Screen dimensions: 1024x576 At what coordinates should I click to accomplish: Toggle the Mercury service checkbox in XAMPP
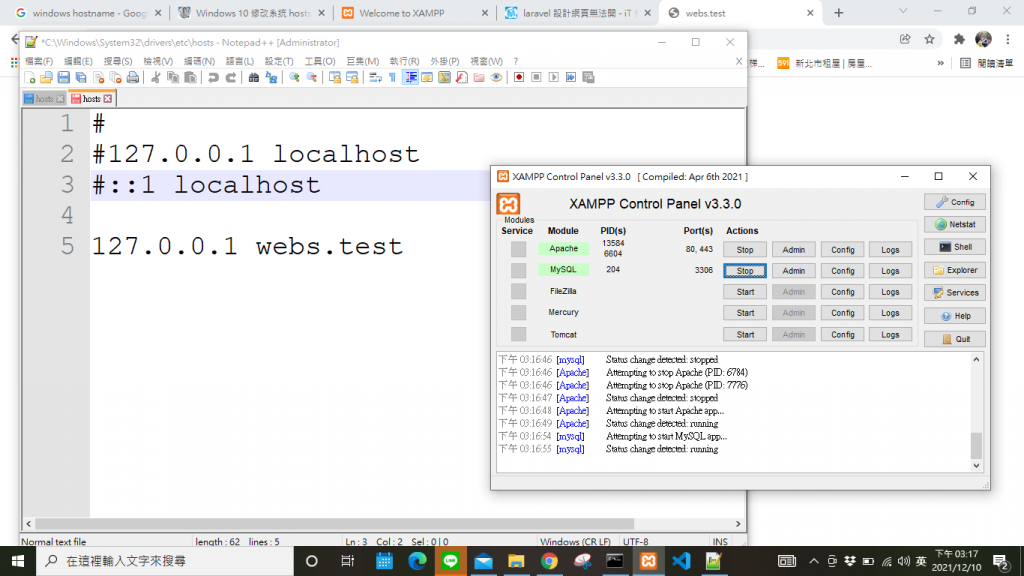click(x=519, y=313)
